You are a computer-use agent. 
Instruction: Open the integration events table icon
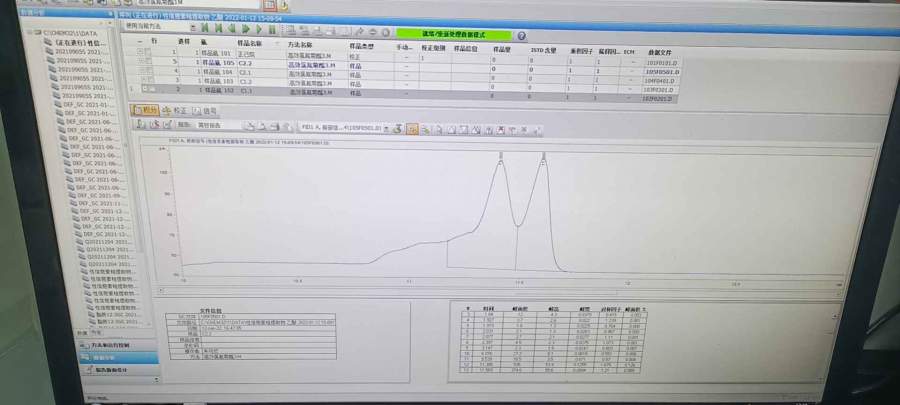168,124
